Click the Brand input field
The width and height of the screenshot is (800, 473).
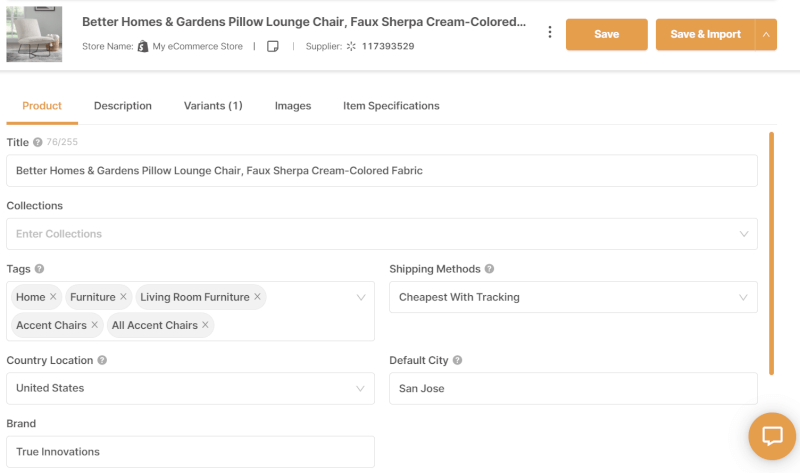[x=190, y=452]
